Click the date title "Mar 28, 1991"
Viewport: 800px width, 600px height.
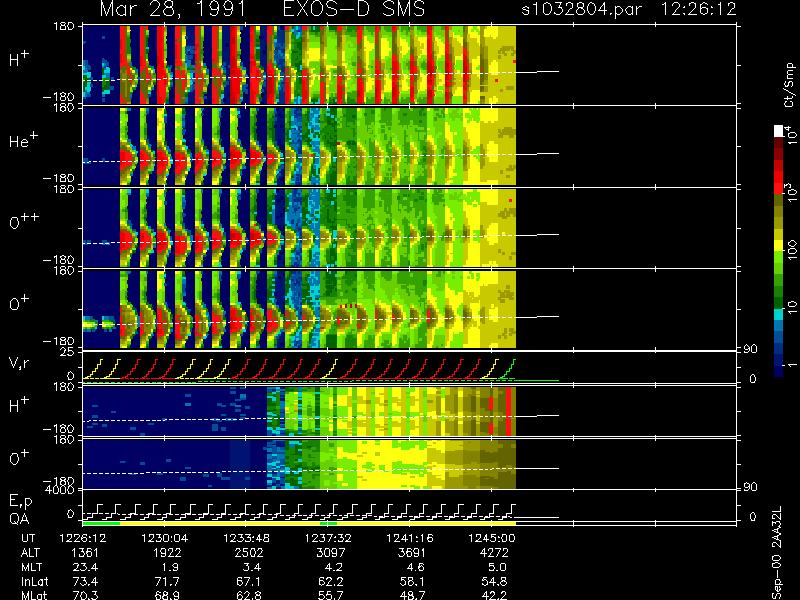[x=173, y=9]
